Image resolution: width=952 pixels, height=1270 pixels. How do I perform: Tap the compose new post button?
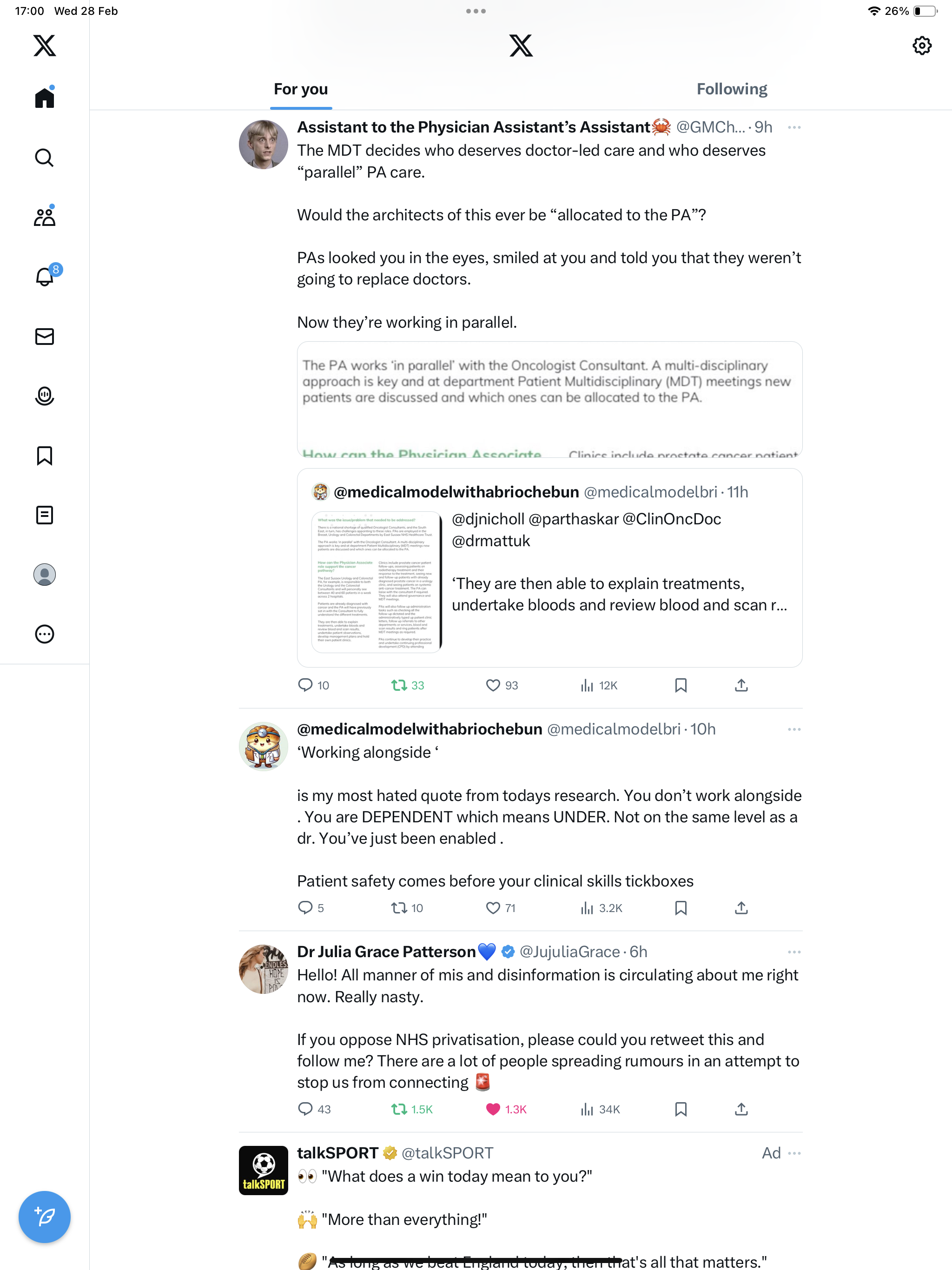pos(44,1217)
